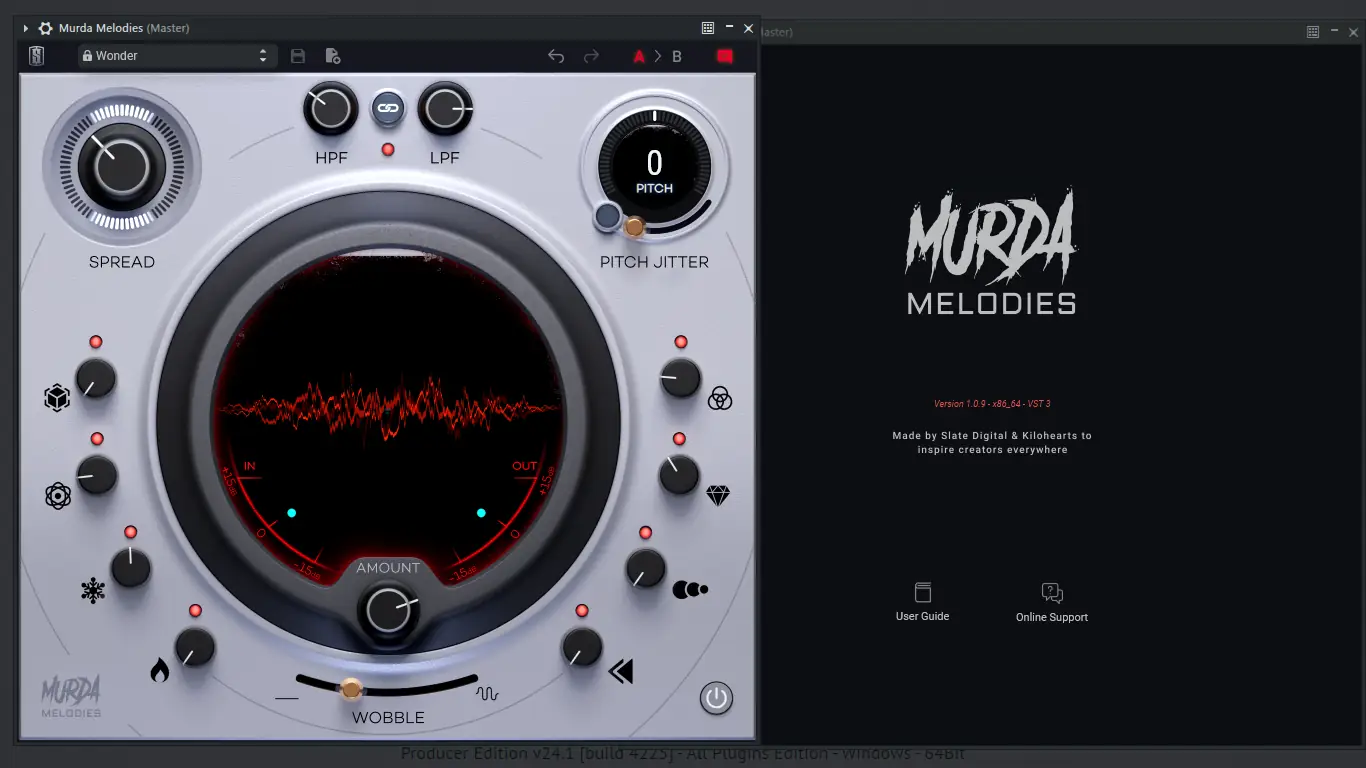The width and height of the screenshot is (1366, 768).
Task: Click the knob beside the reverse icon
Action: pos(581,647)
